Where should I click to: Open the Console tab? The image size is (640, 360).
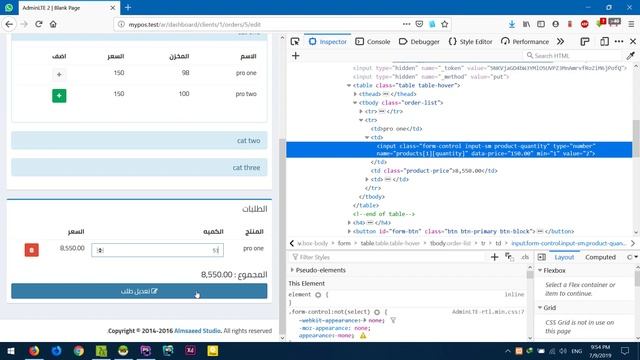pos(373,42)
